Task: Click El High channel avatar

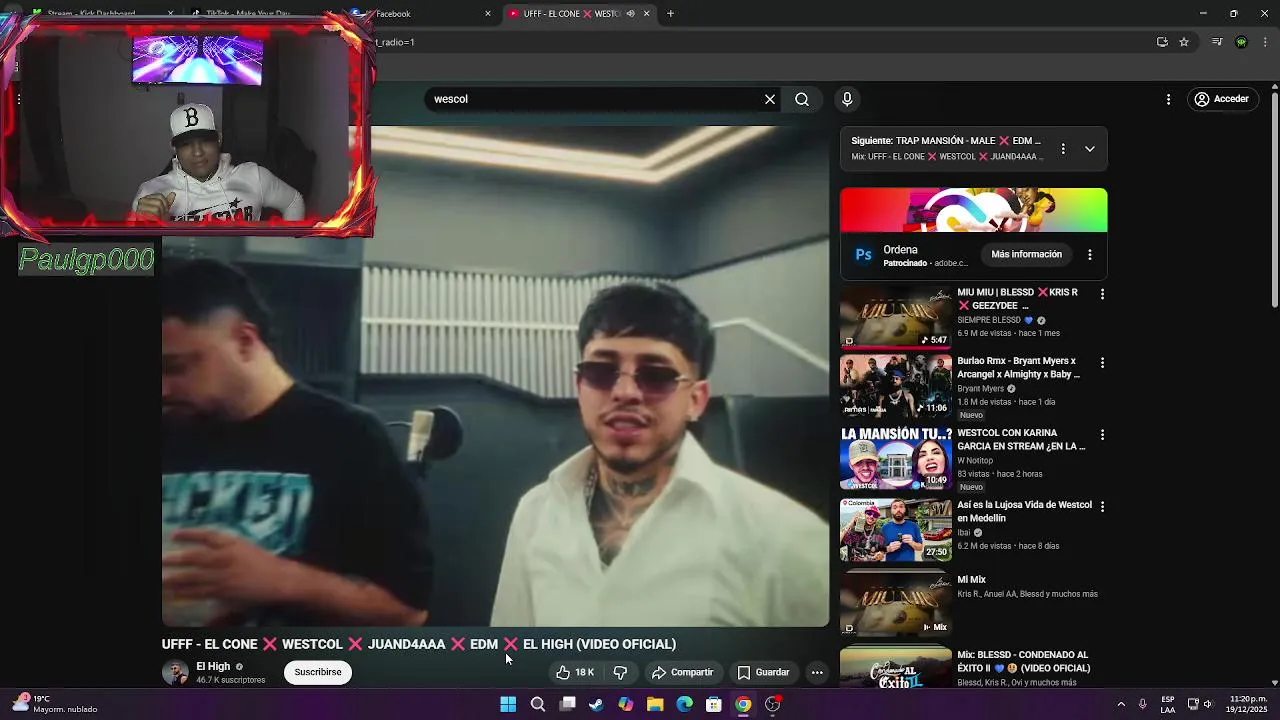Action: pyautogui.click(x=175, y=672)
